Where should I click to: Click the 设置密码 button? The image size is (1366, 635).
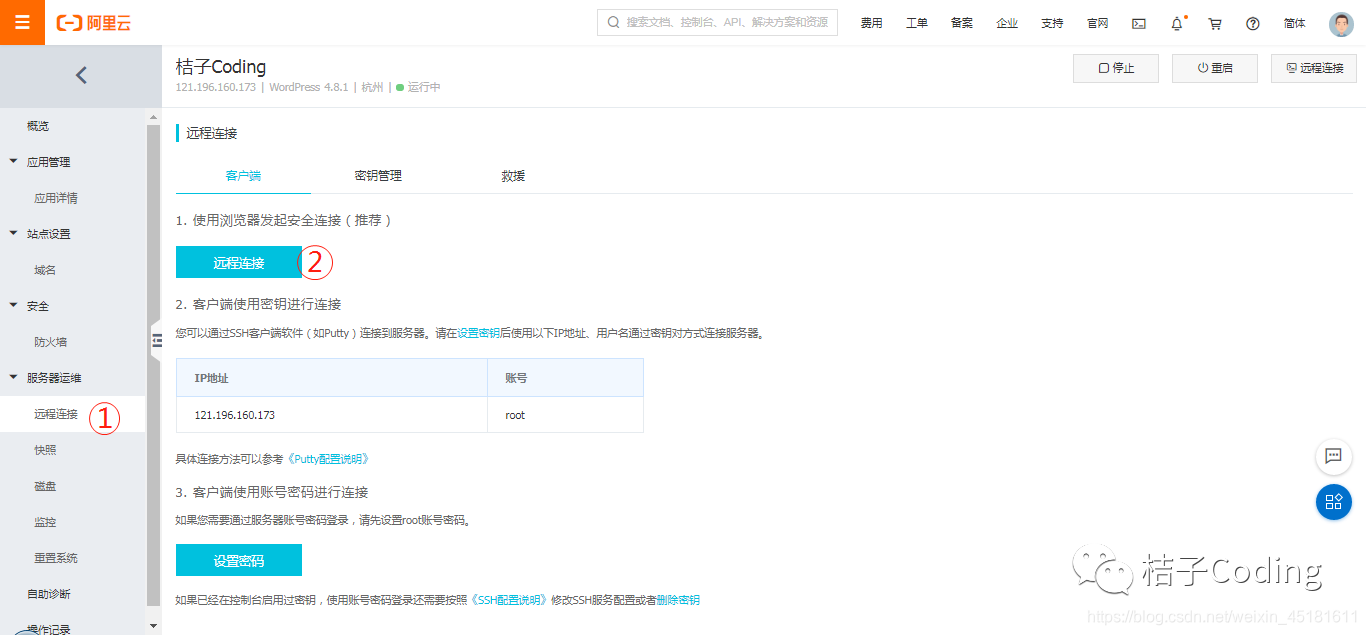pos(238,559)
